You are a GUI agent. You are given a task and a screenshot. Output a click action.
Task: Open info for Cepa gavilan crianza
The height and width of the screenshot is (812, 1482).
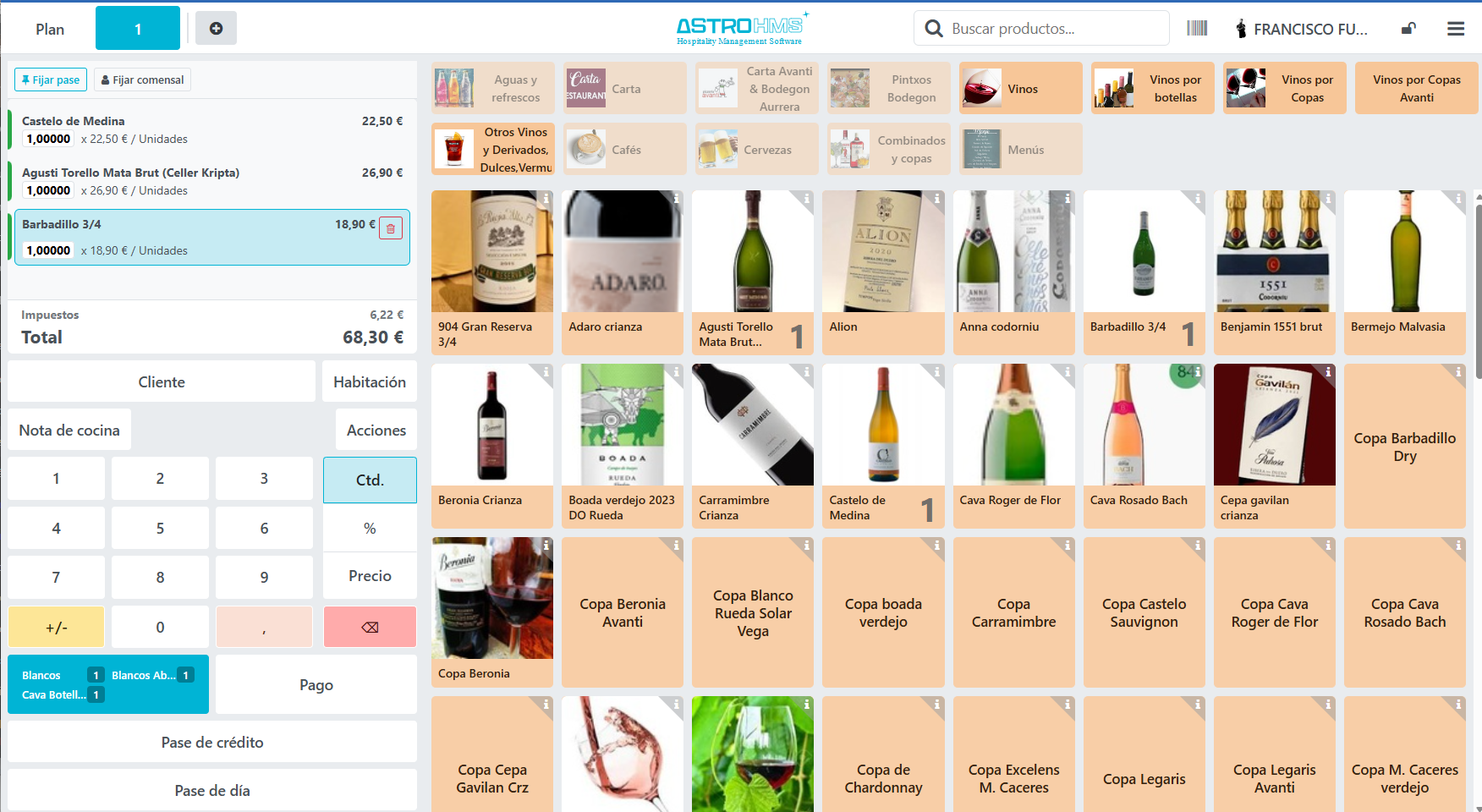coord(1328,371)
